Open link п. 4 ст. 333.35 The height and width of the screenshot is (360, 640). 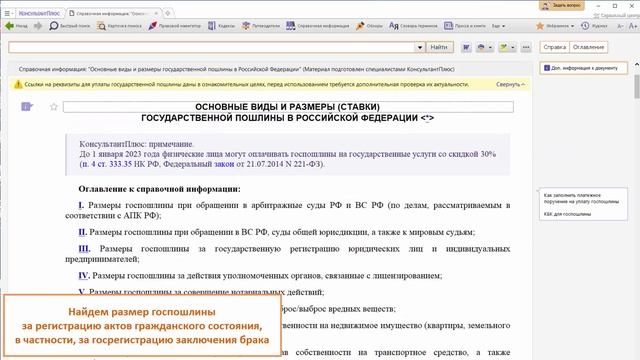coord(107,164)
